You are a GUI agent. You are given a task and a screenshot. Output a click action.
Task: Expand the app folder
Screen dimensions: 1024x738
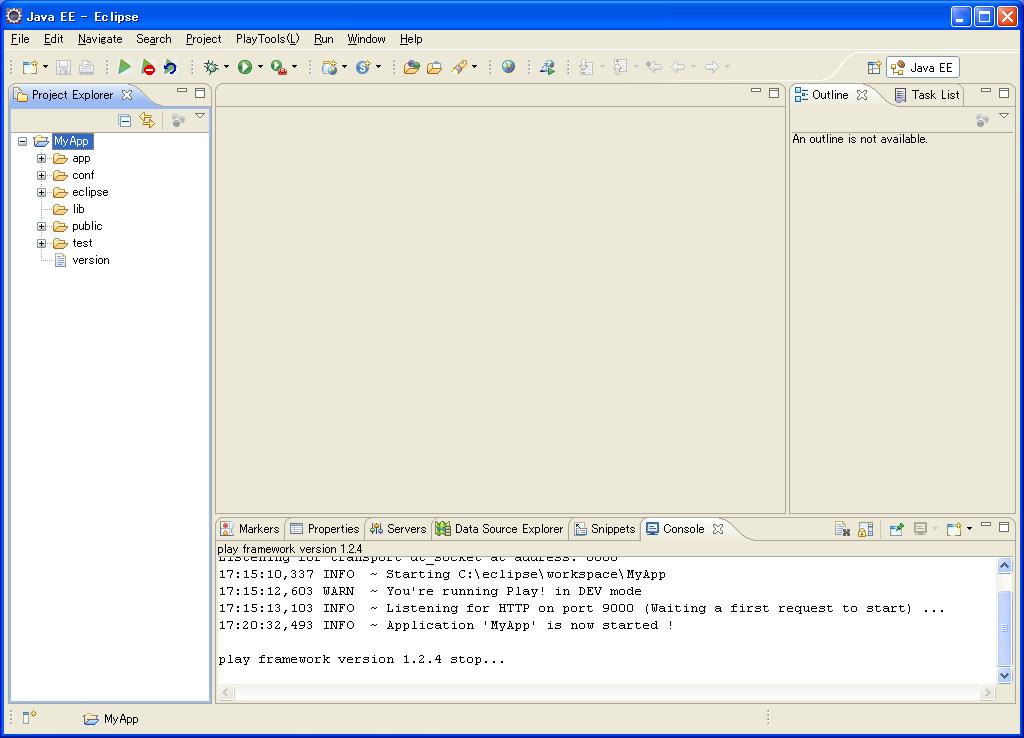point(41,158)
